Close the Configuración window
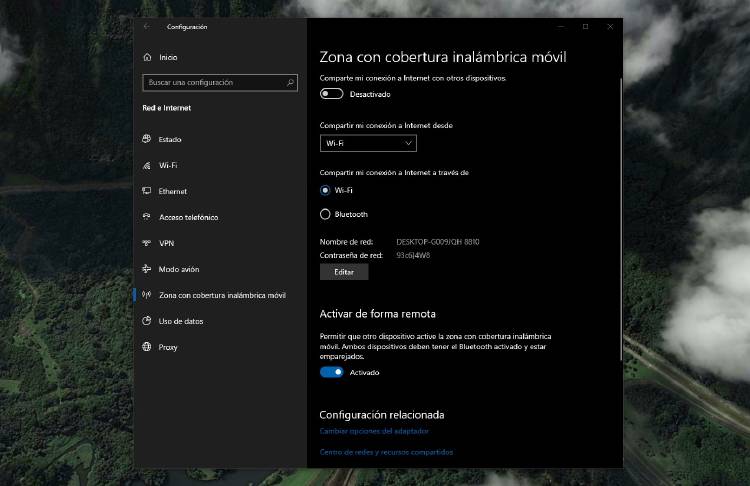The height and width of the screenshot is (486, 750). coord(610,27)
